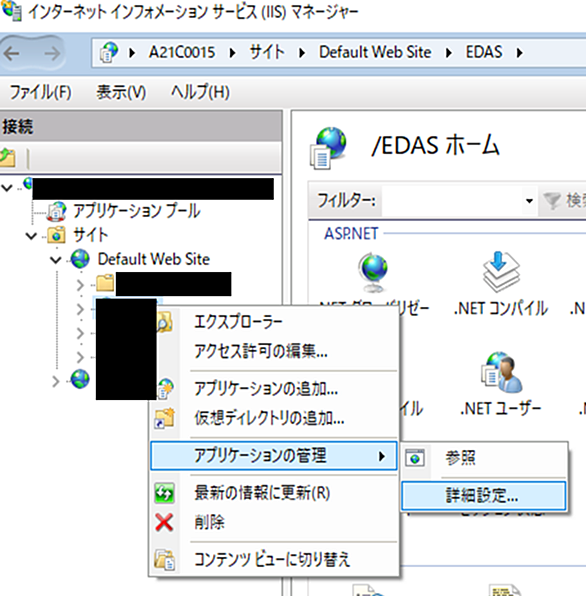Screen dimensions: 586x596
Task: Open the ファイル(F) menu
Action: 40,92
